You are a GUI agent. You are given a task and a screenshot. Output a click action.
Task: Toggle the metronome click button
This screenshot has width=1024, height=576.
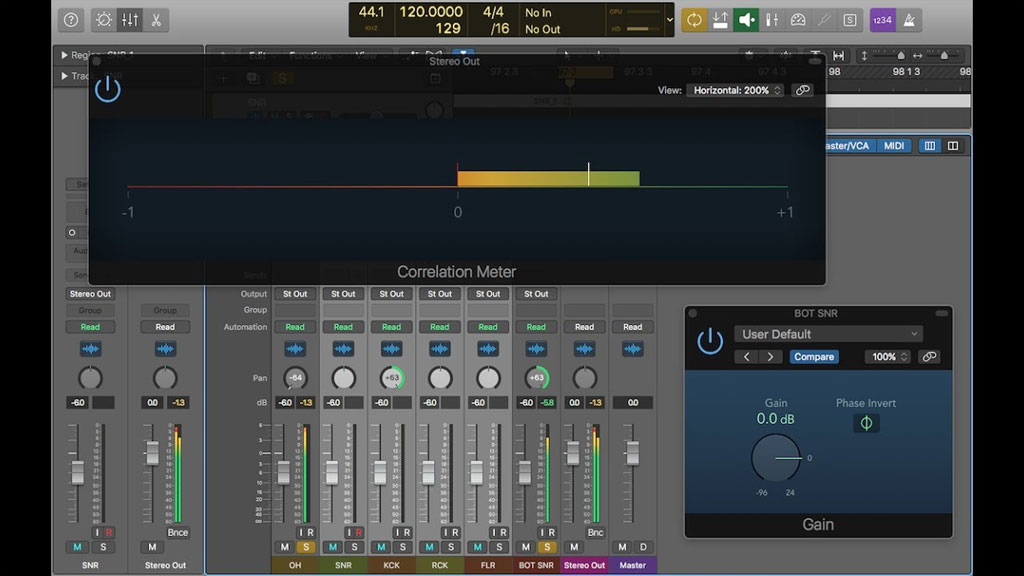[x=908, y=20]
